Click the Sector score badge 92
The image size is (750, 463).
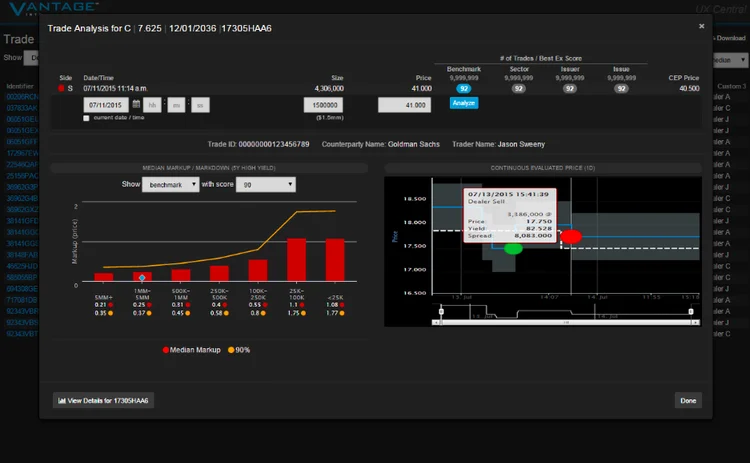point(518,88)
